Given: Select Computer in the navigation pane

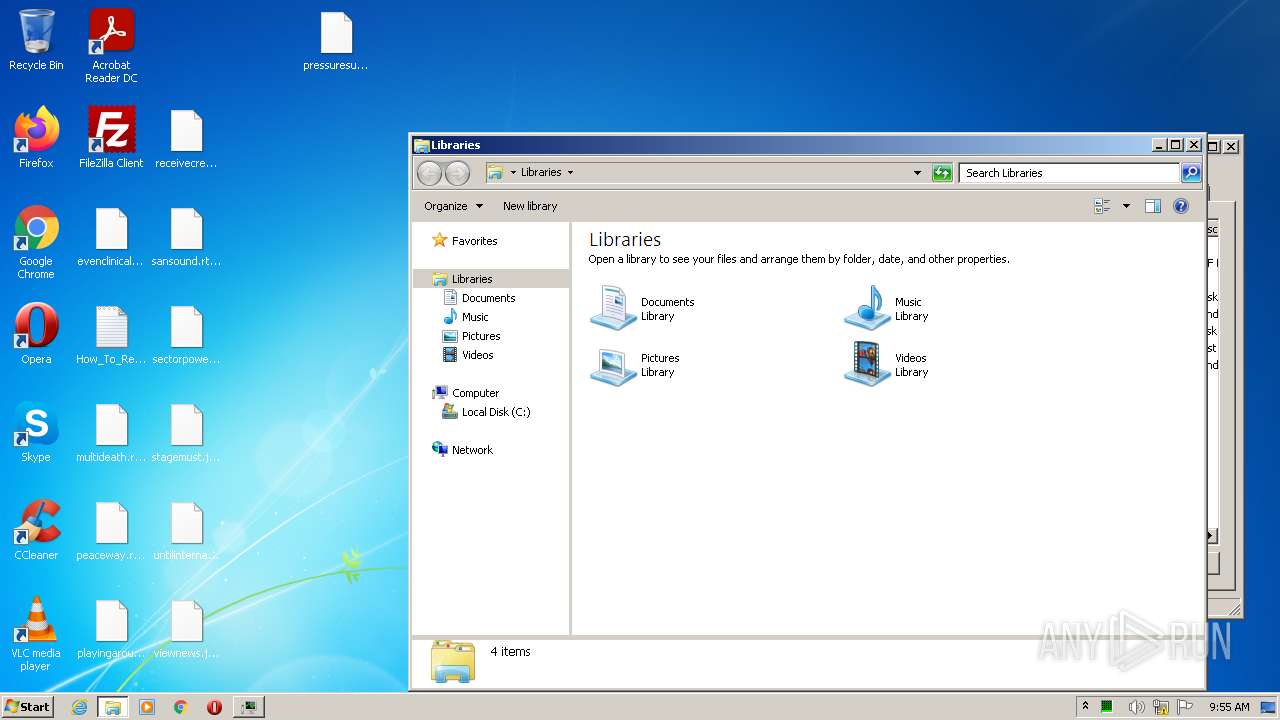Looking at the screenshot, I should [x=475, y=393].
